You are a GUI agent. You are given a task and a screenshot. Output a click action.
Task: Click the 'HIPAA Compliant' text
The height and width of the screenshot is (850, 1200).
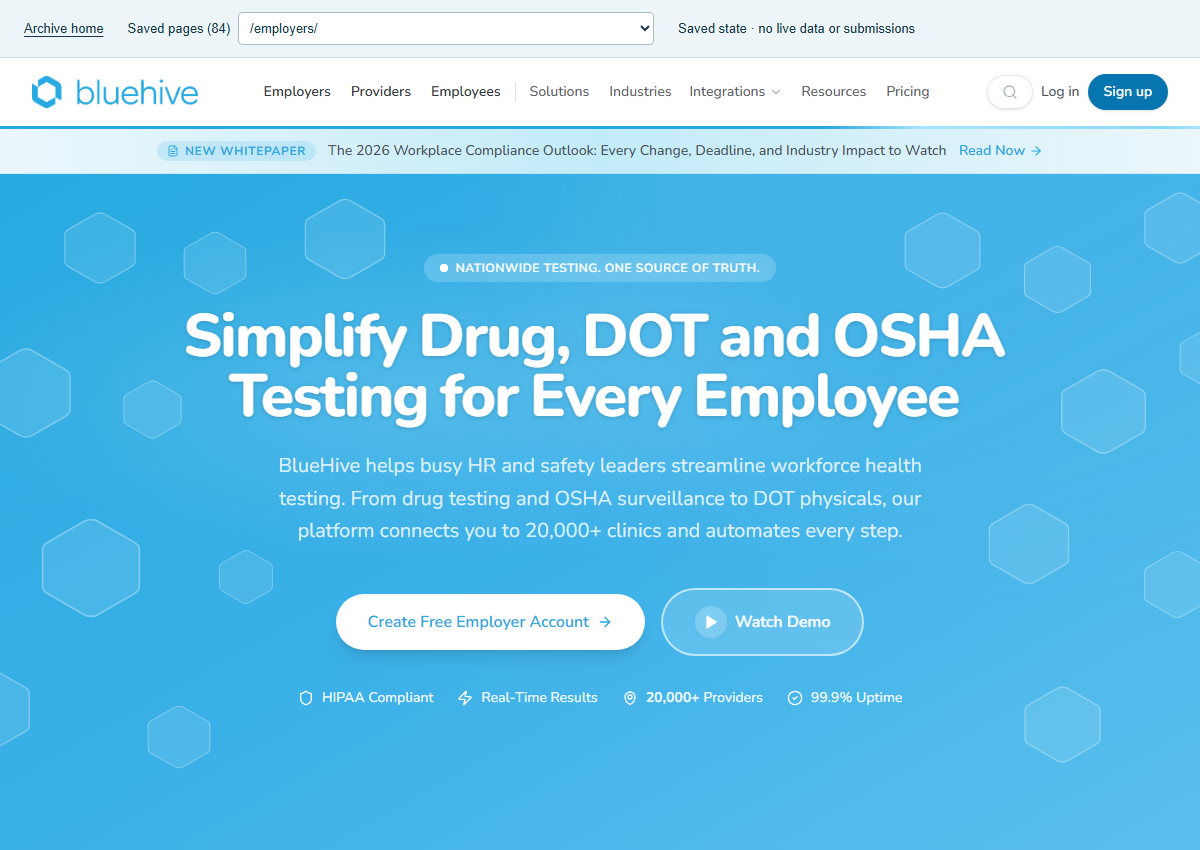[x=378, y=698]
